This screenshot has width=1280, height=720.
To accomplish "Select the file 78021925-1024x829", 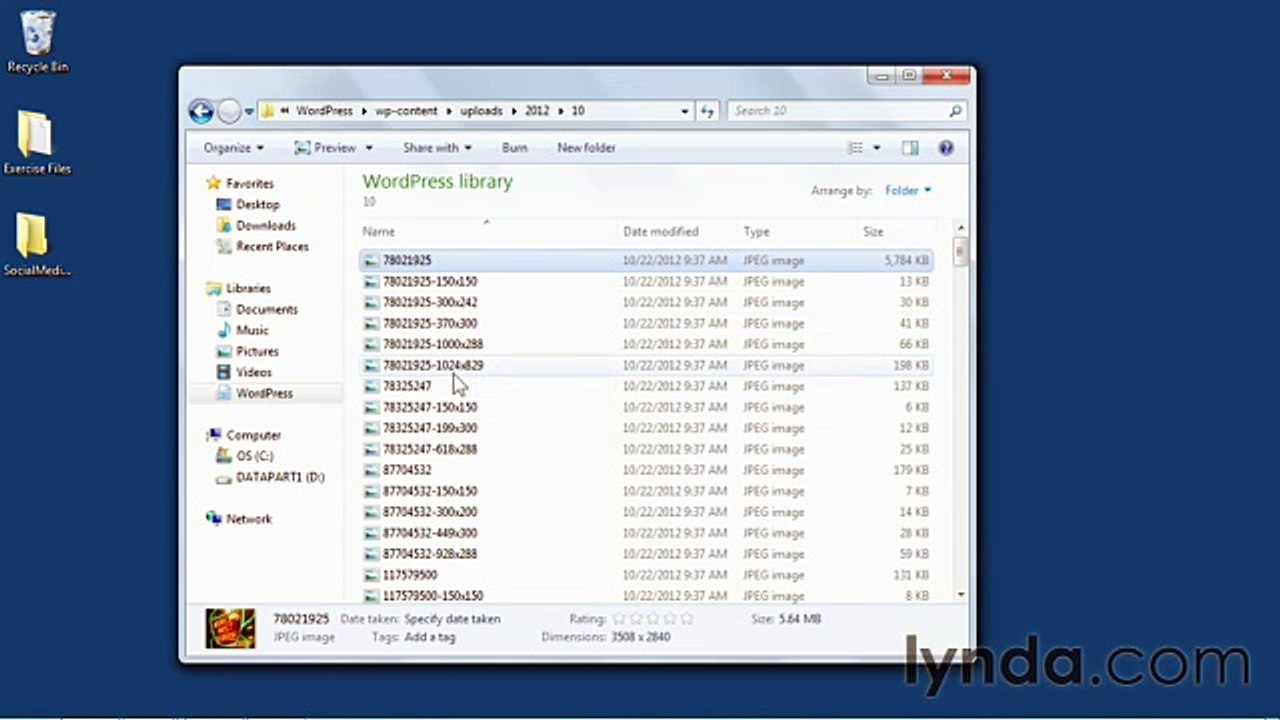I will click(x=646, y=366).
